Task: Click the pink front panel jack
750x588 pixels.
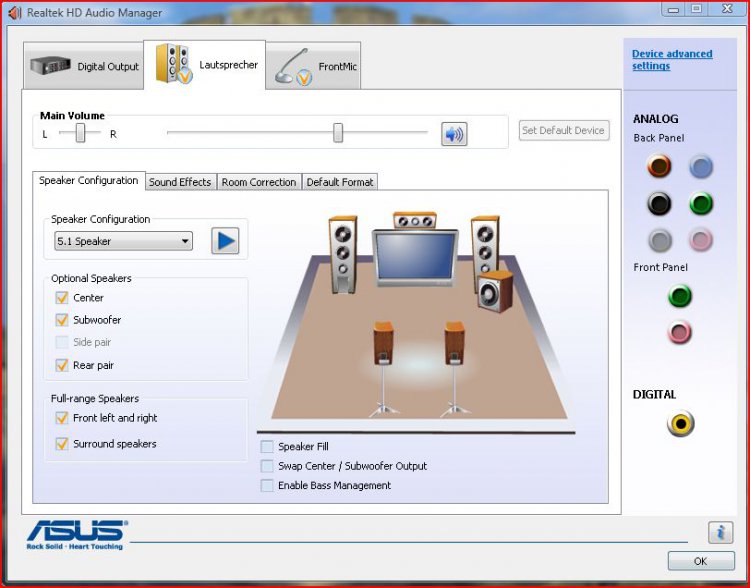Action: pyautogui.click(x=680, y=332)
